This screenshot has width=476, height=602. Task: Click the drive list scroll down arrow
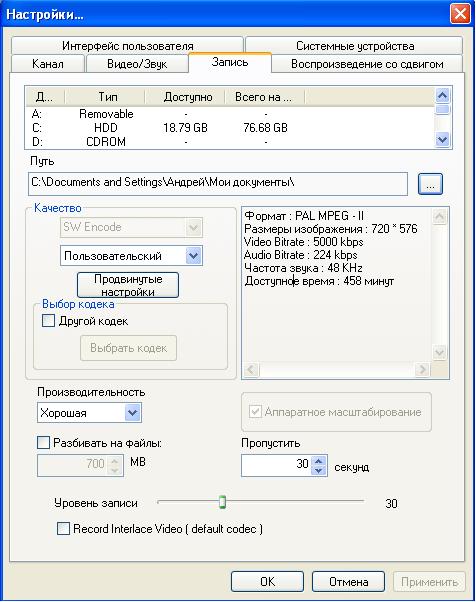(x=442, y=139)
